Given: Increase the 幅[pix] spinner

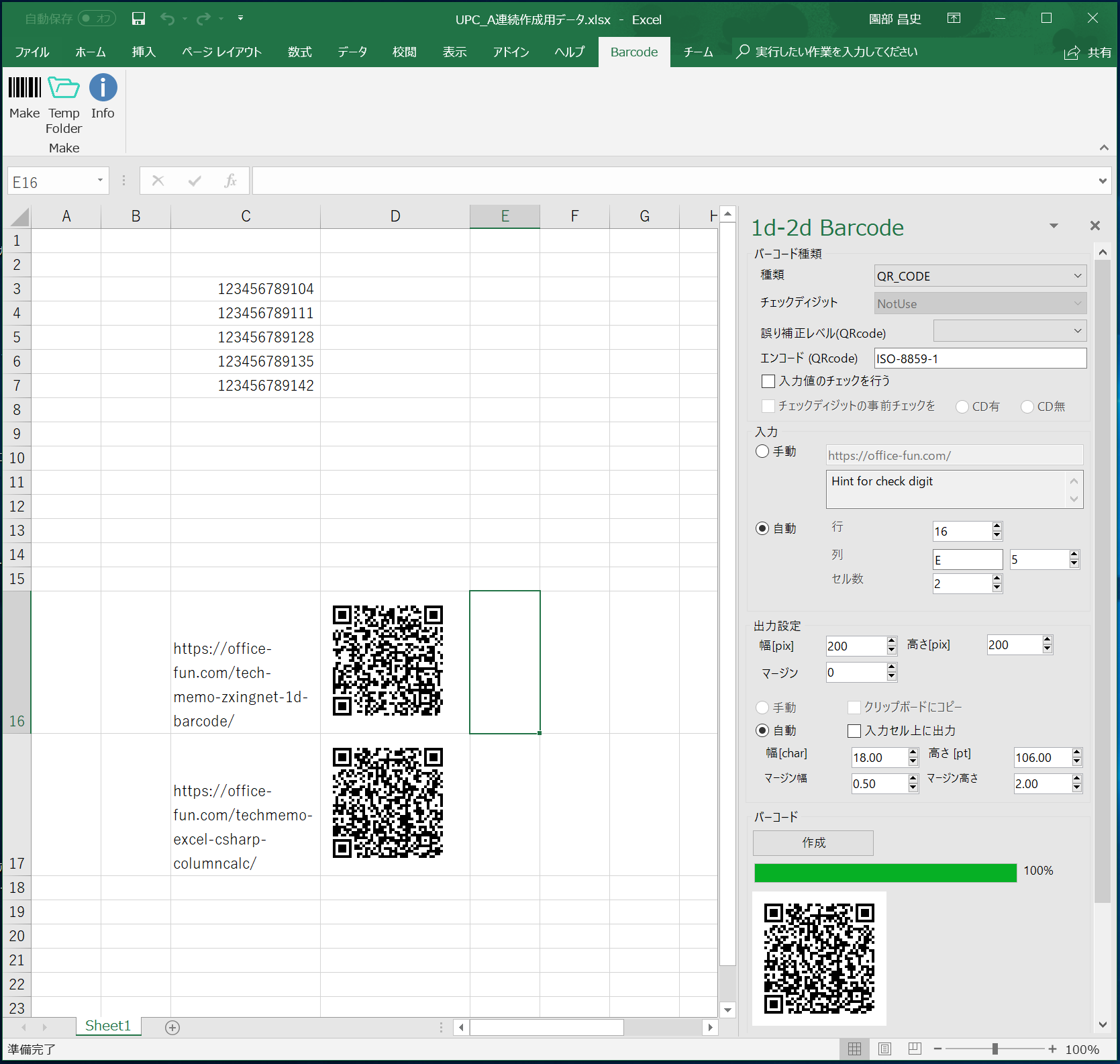Looking at the screenshot, I should pos(892,641).
